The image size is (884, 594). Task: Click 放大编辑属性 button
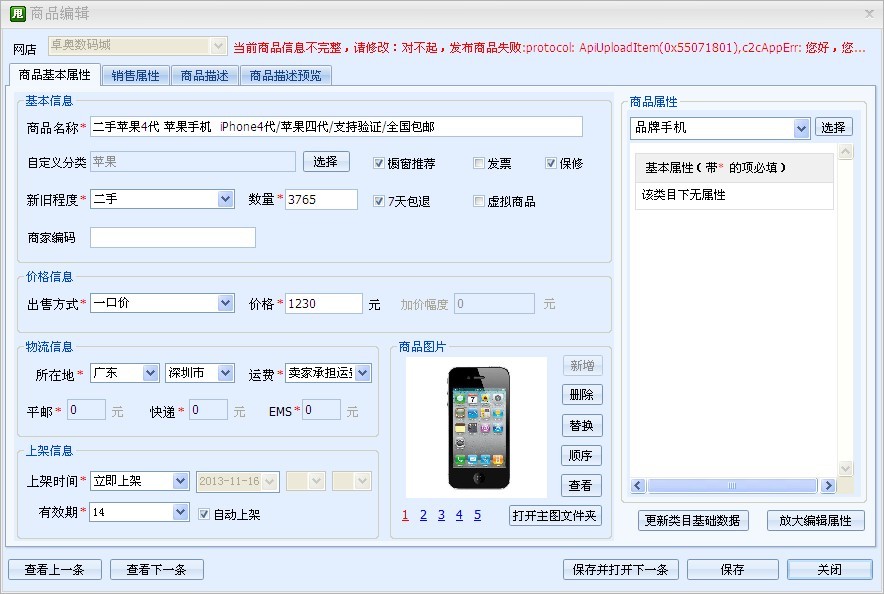816,520
